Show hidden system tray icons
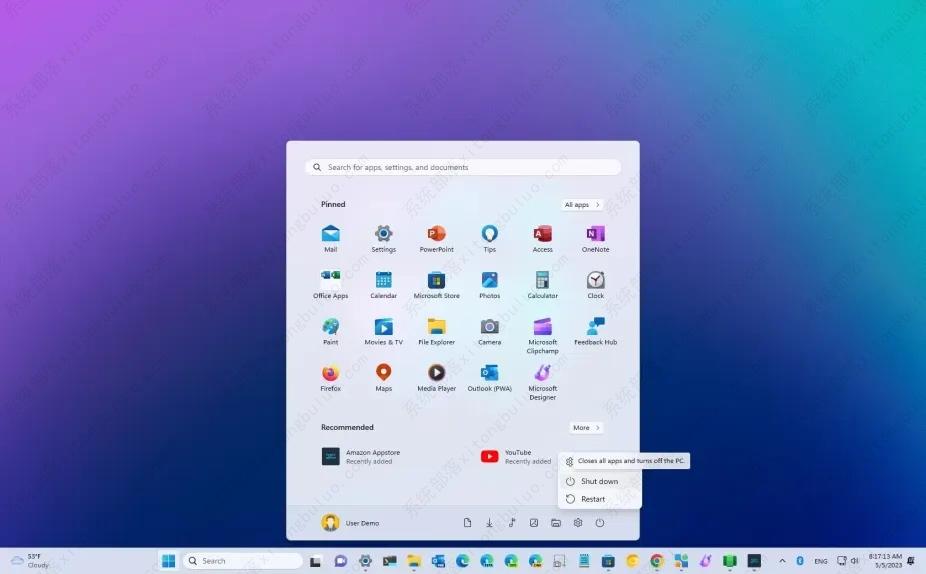 (x=782, y=561)
